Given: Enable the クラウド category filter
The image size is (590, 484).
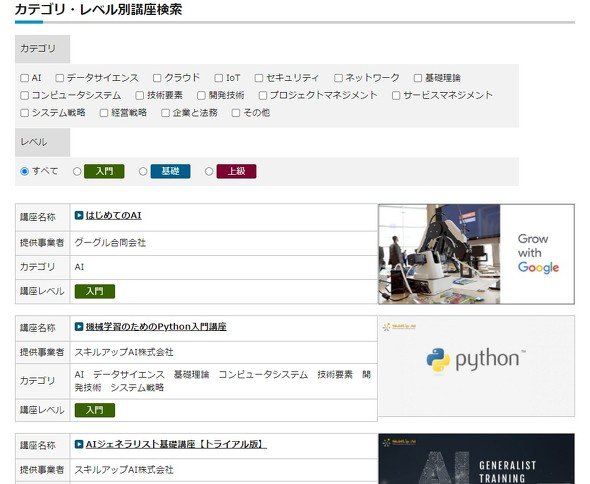Looking at the screenshot, I should [157, 78].
